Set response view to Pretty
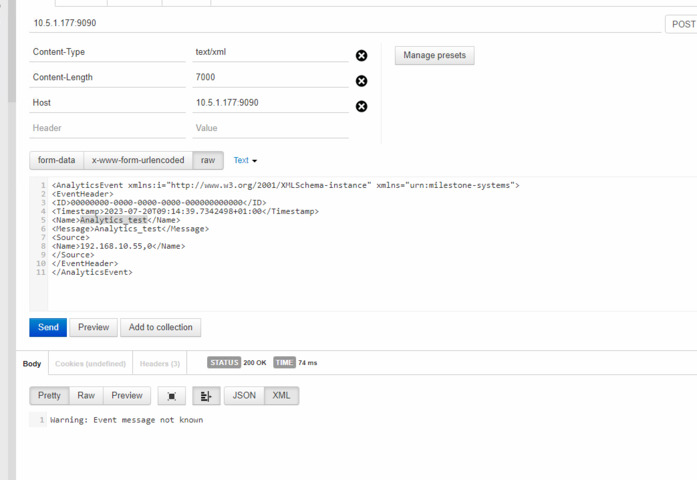 pyautogui.click(x=49, y=396)
